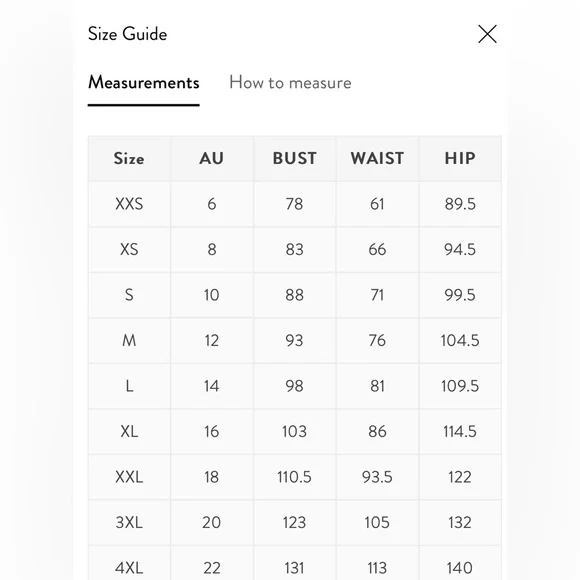Screen dimensions: 580x580
Task: Select the 3XL size row label
Action: pyautogui.click(x=129, y=523)
